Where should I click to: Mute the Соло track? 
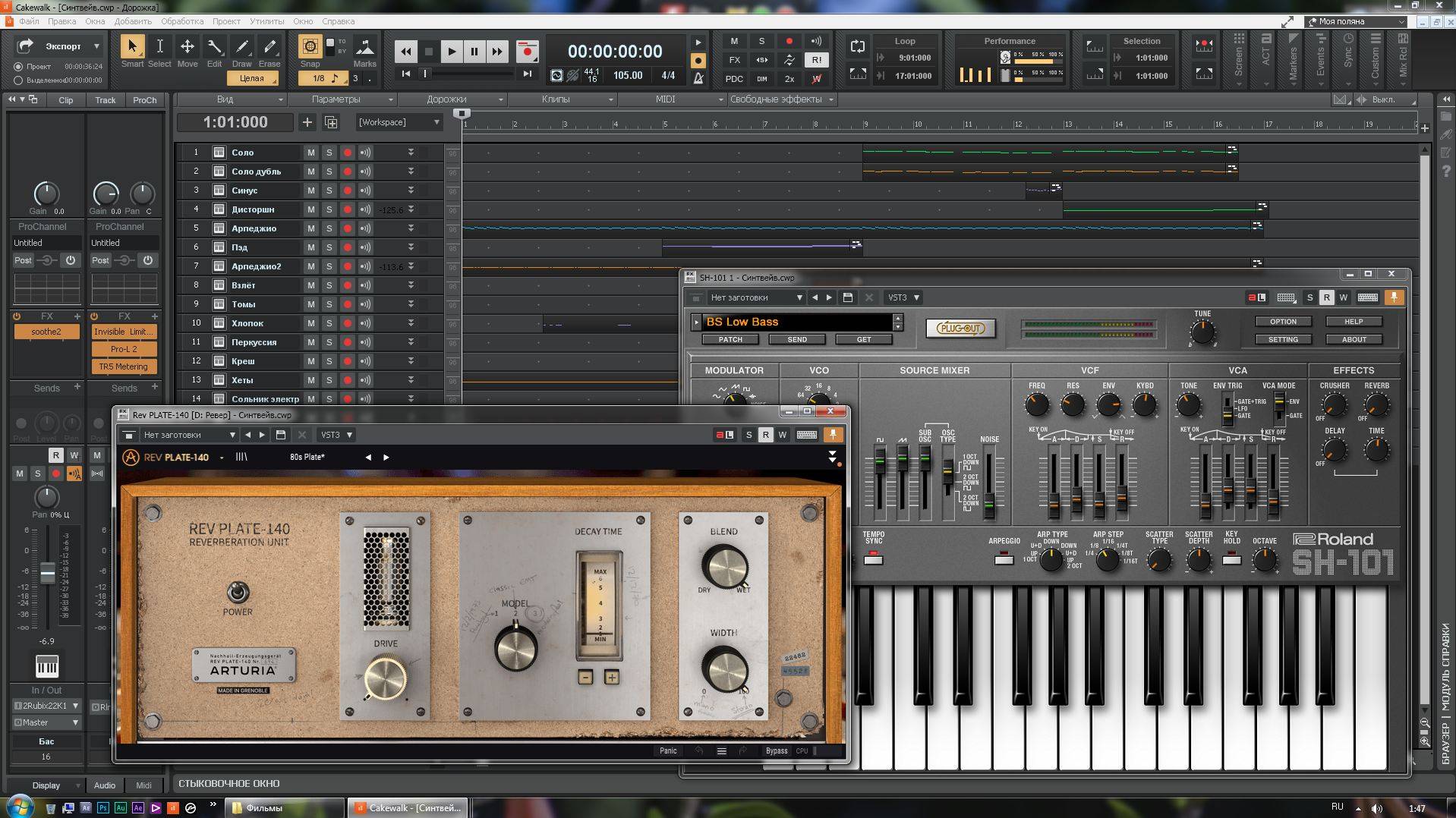point(310,153)
